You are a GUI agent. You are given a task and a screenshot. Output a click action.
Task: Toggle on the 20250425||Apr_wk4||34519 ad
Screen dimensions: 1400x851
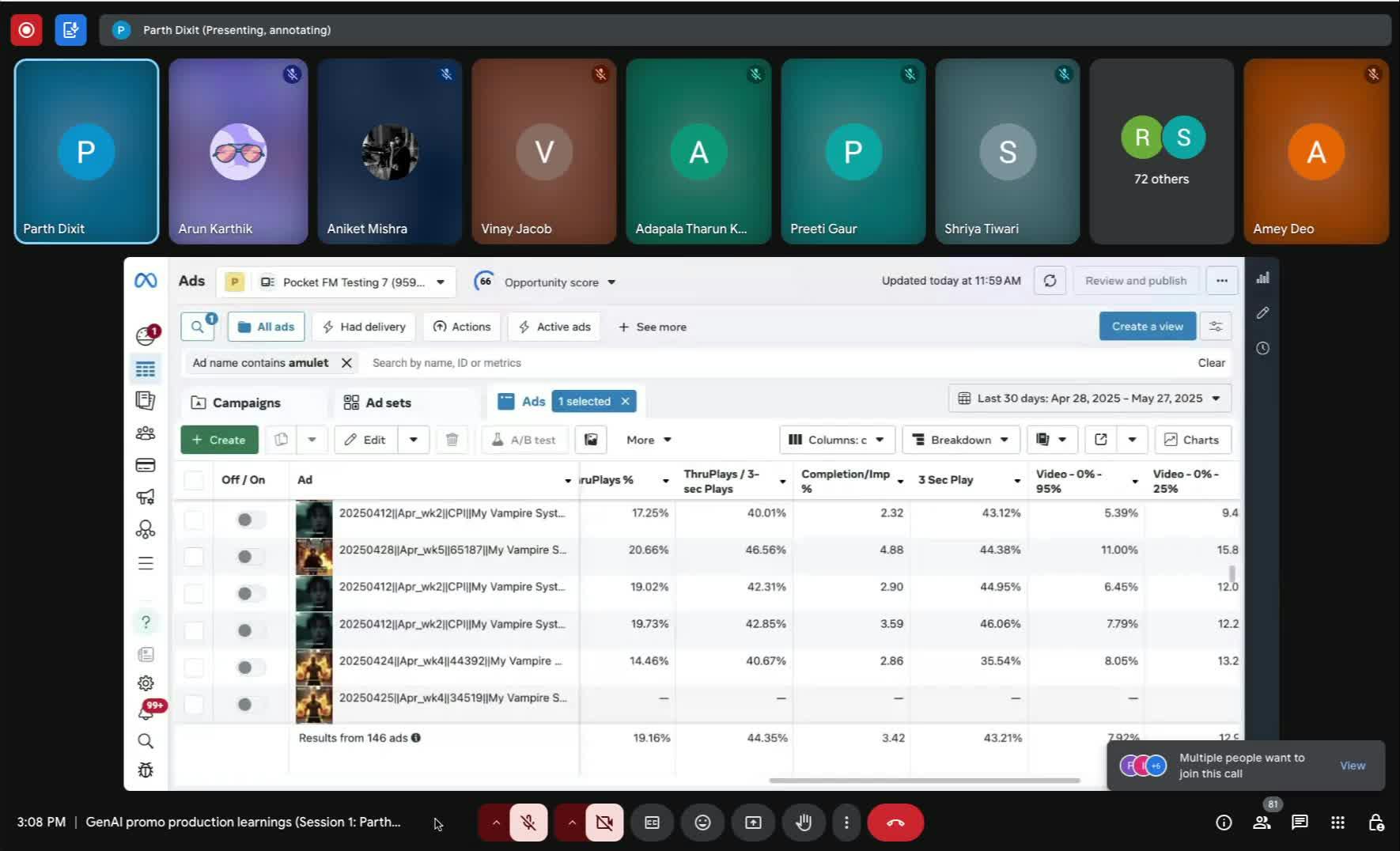(x=250, y=704)
